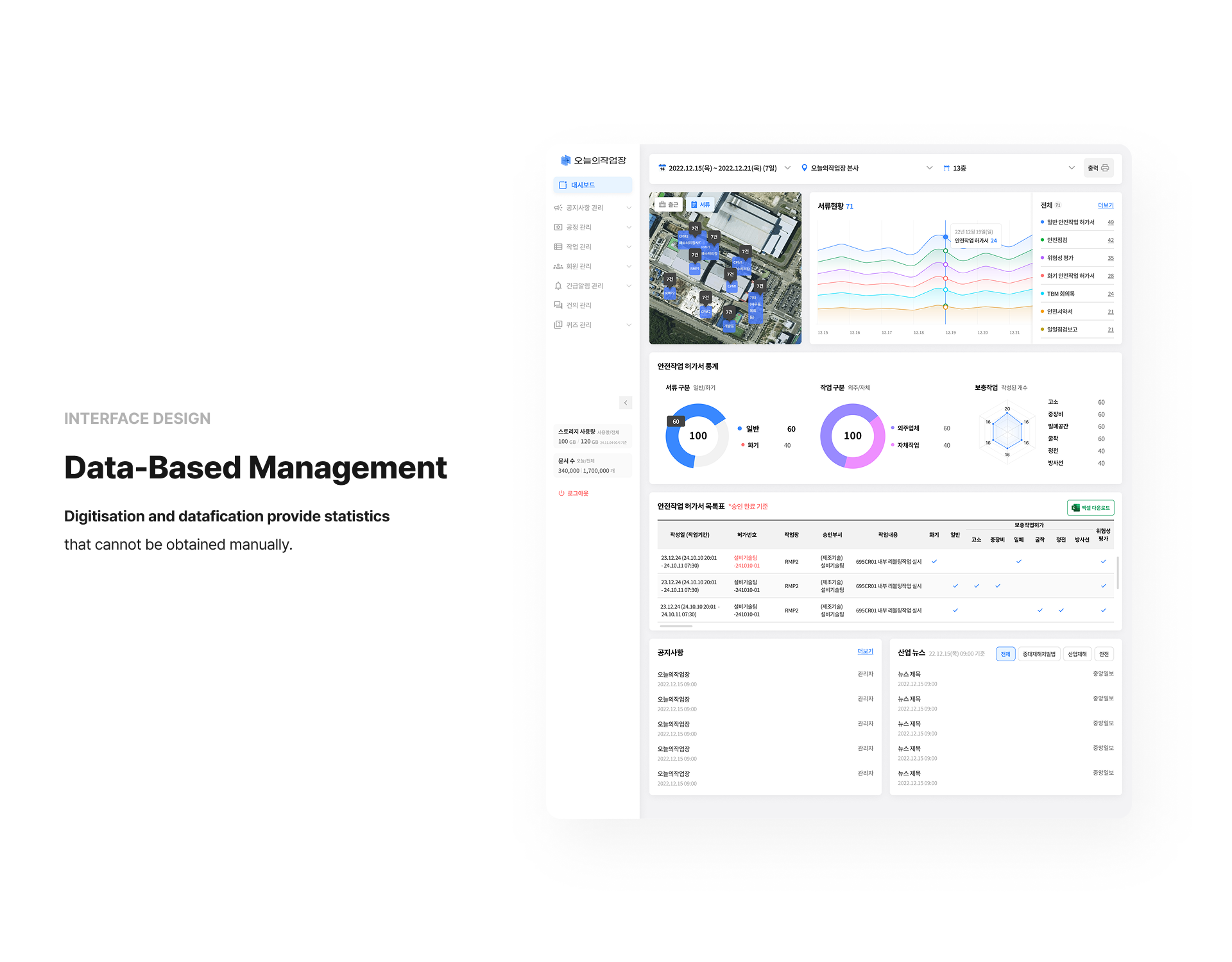
Task: Tick the 화기 checkmark in first table row
Action: [x=934, y=562]
